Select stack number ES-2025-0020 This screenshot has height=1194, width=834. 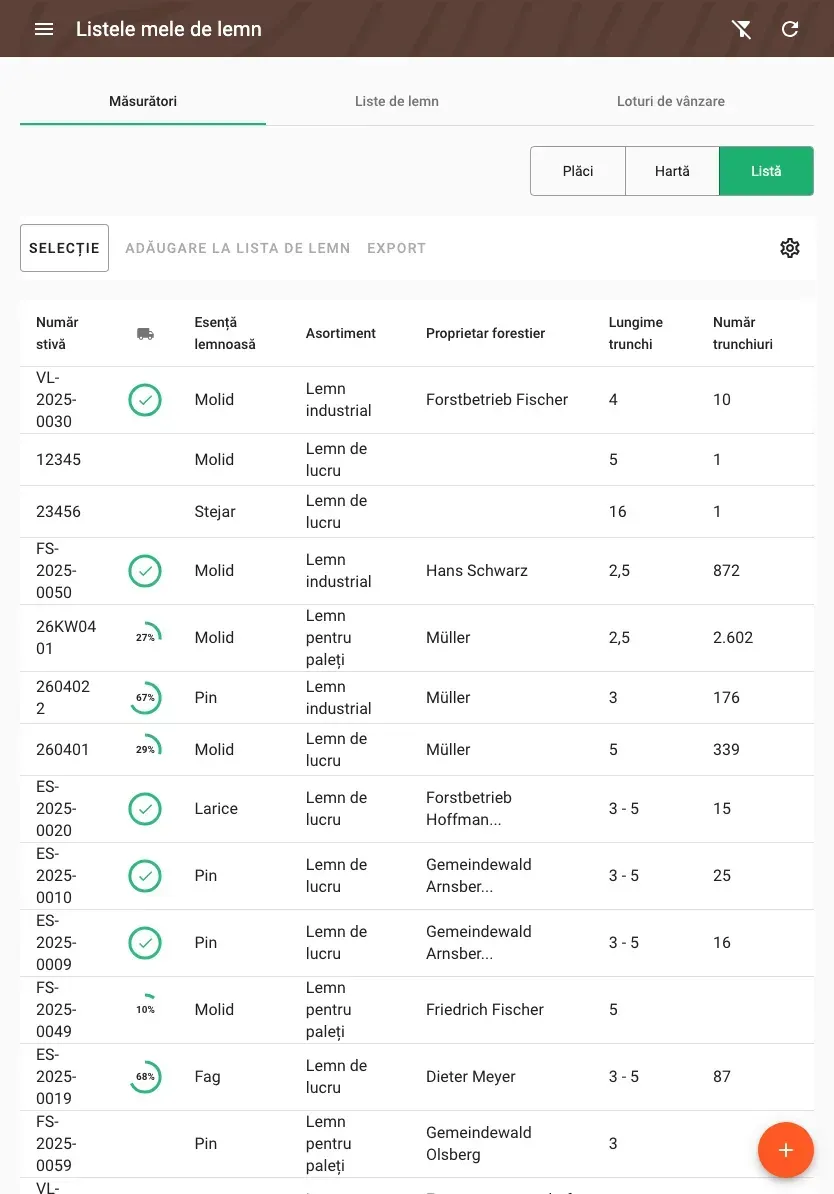click(x=56, y=809)
